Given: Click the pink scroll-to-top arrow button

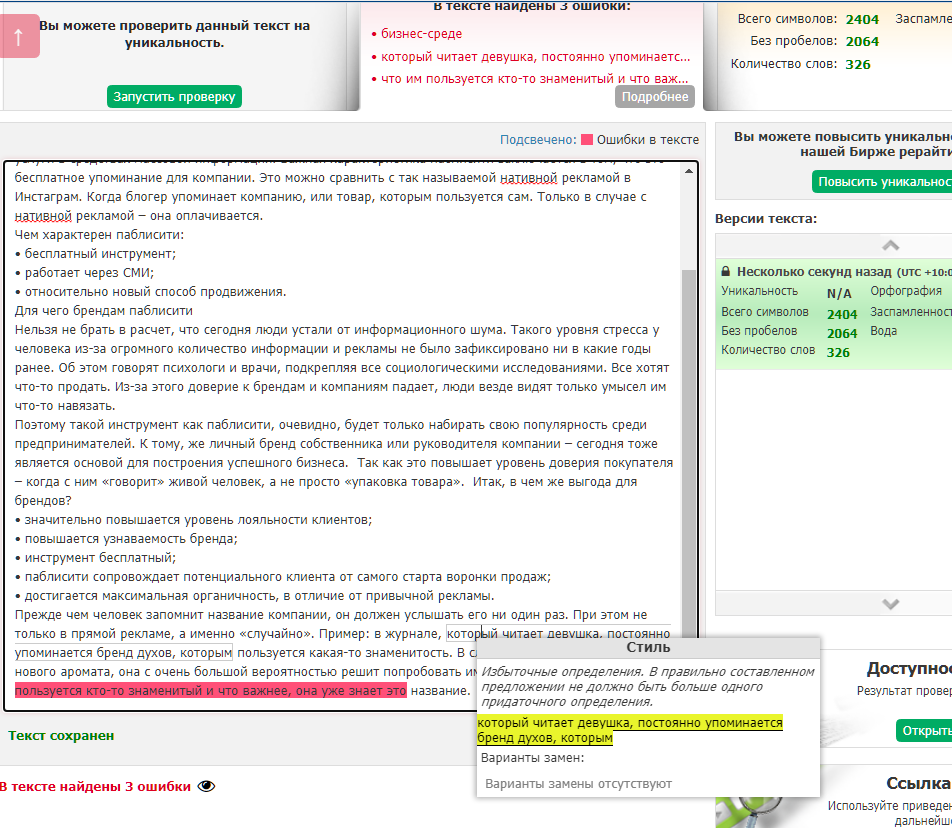Looking at the screenshot, I should [x=20, y=37].
